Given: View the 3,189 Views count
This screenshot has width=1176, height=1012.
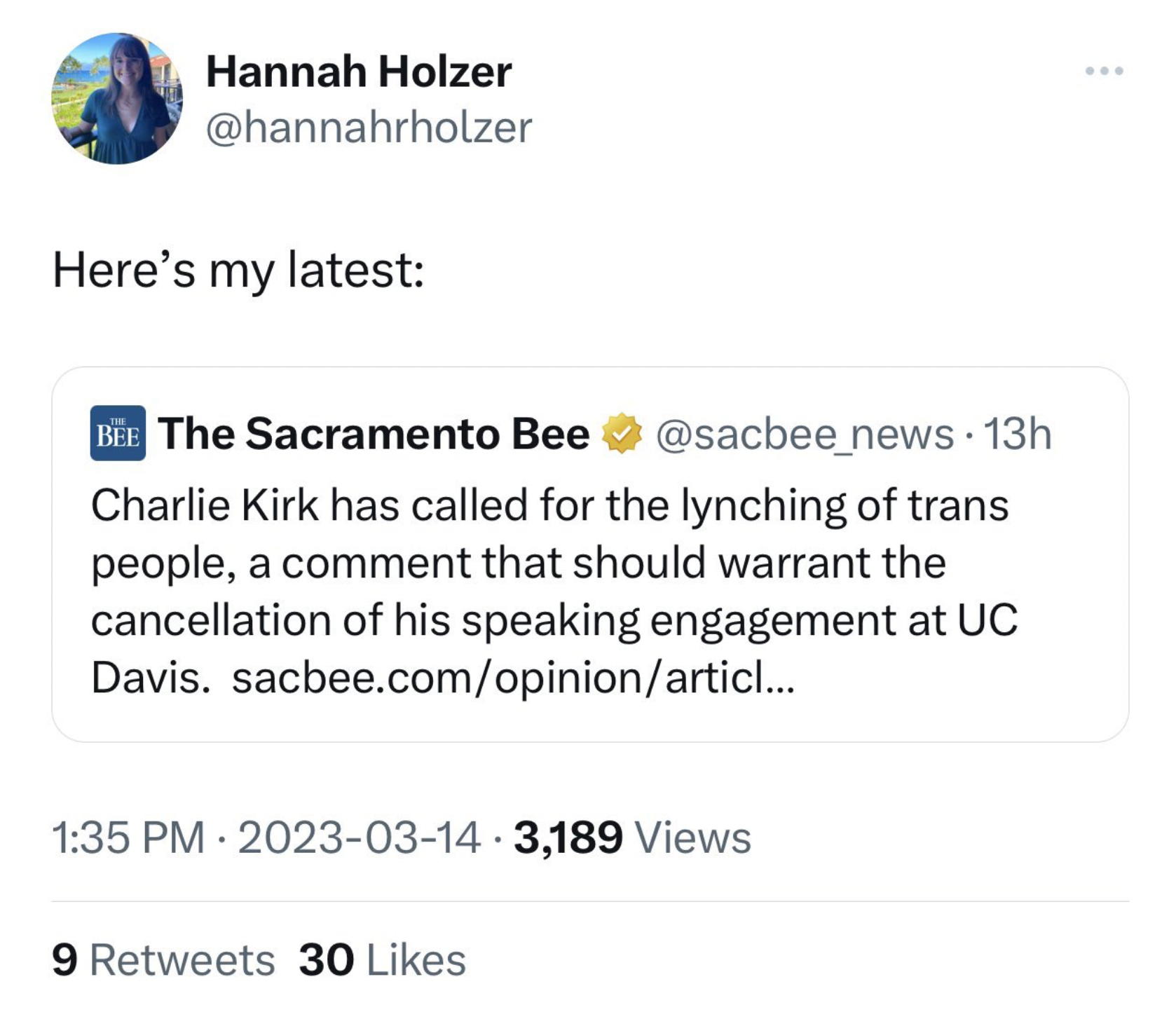Looking at the screenshot, I should 631,837.
